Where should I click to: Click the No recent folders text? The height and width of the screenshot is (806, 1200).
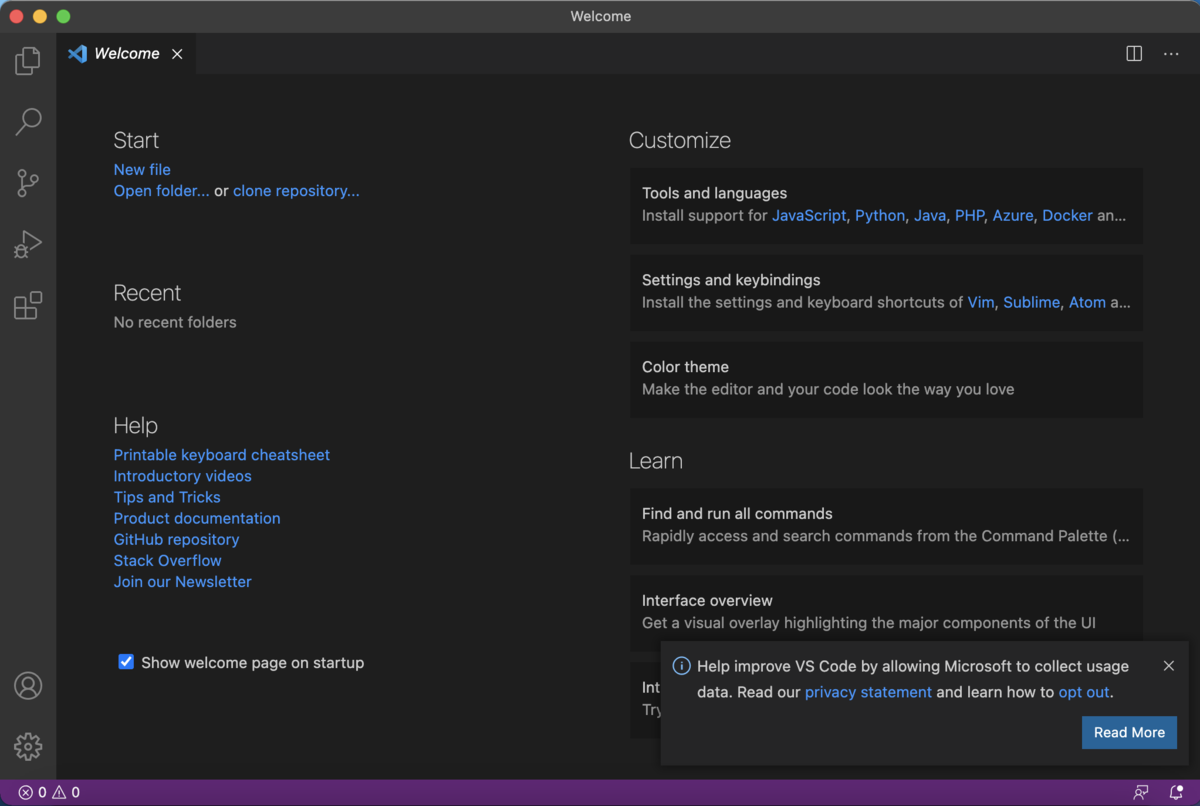click(175, 322)
